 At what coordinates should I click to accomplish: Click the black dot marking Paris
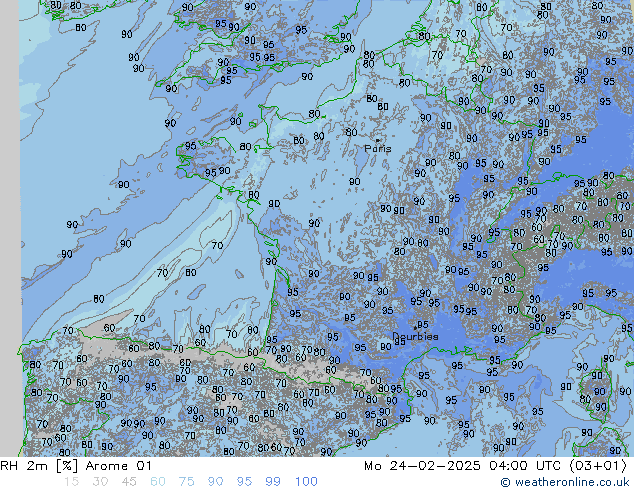pos(378,140)
